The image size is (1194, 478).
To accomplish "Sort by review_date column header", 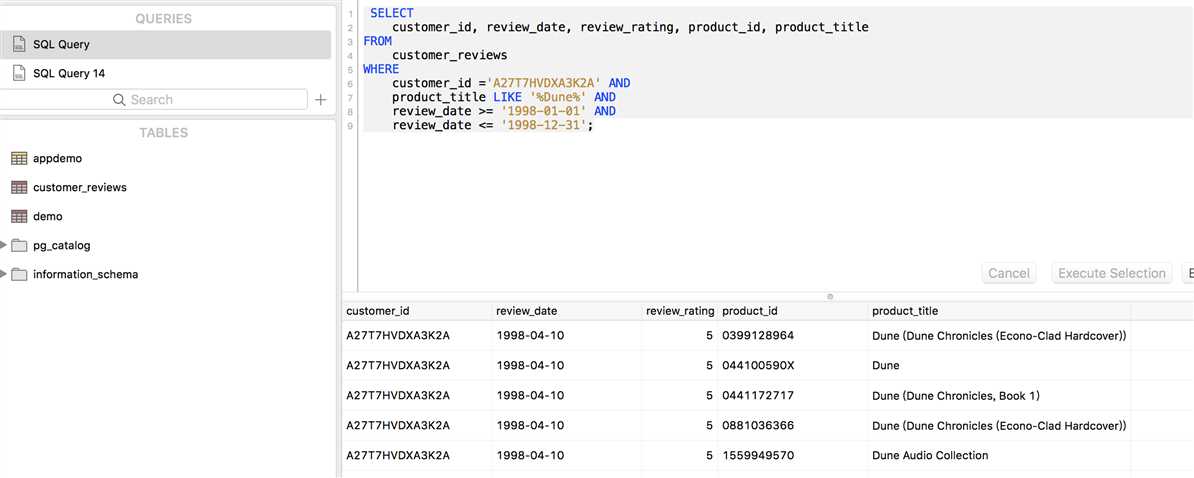I will 567,311.
